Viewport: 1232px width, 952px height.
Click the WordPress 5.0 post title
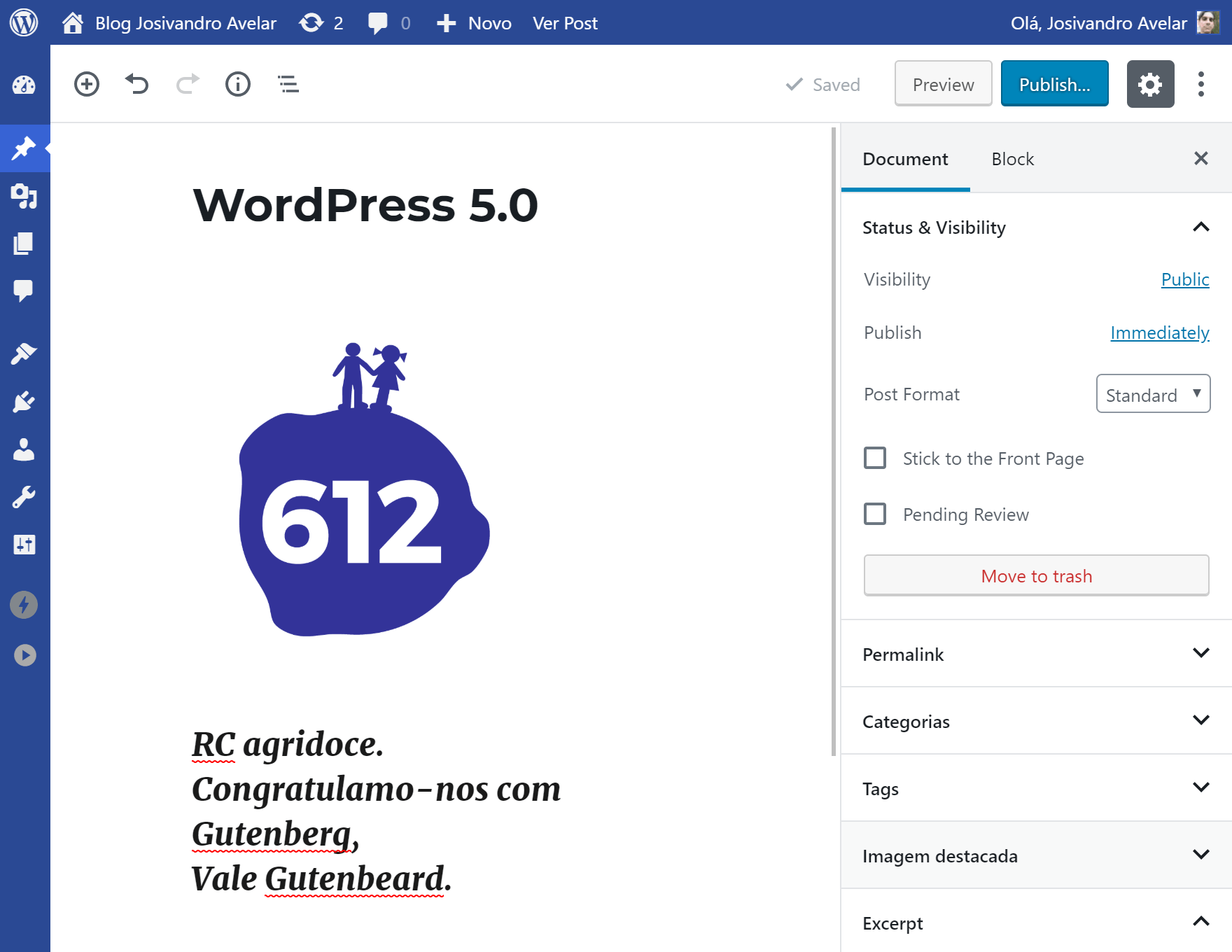(365, 205)
